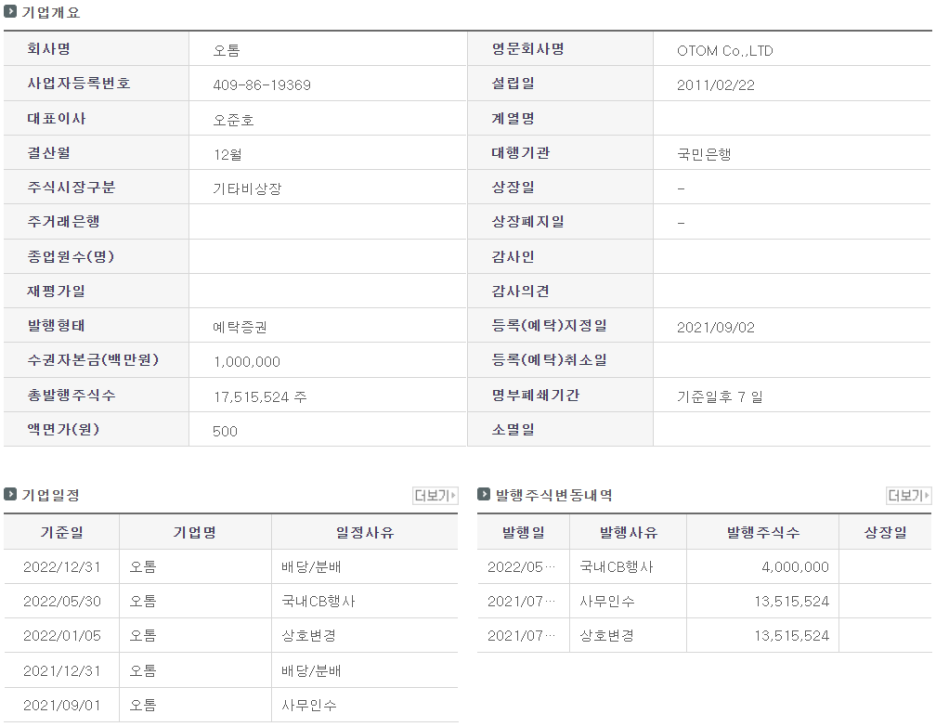This screenshot has height=727, width=936.
Task: Select the 상장일 column header in share table
Action: 885,532
